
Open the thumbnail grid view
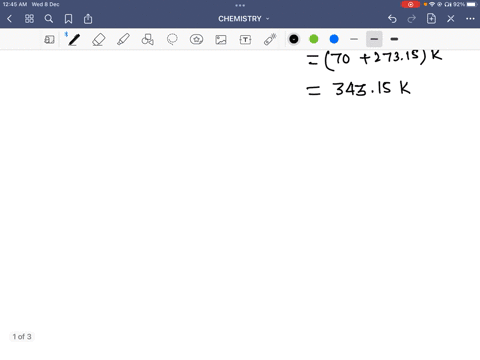29,19
